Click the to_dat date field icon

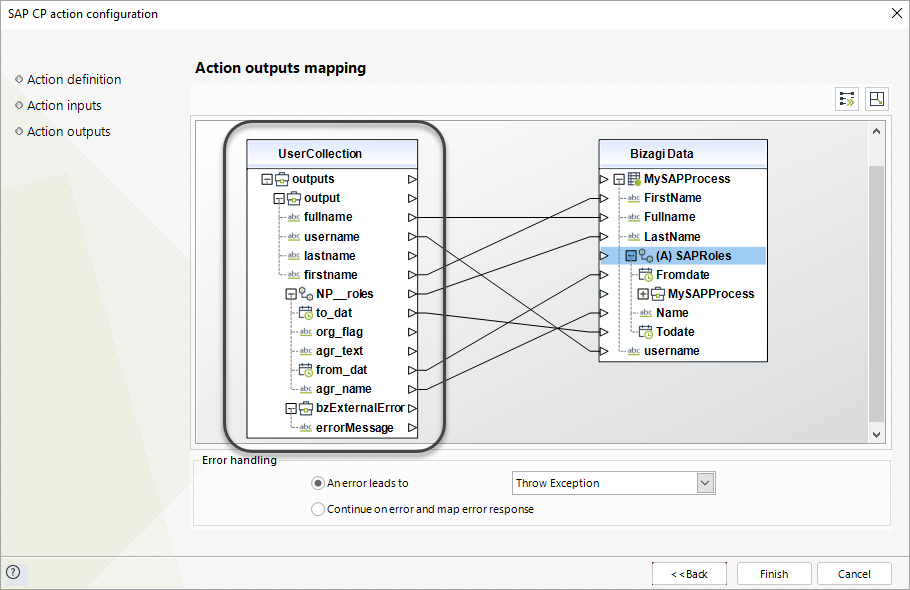tap(307, 313)
